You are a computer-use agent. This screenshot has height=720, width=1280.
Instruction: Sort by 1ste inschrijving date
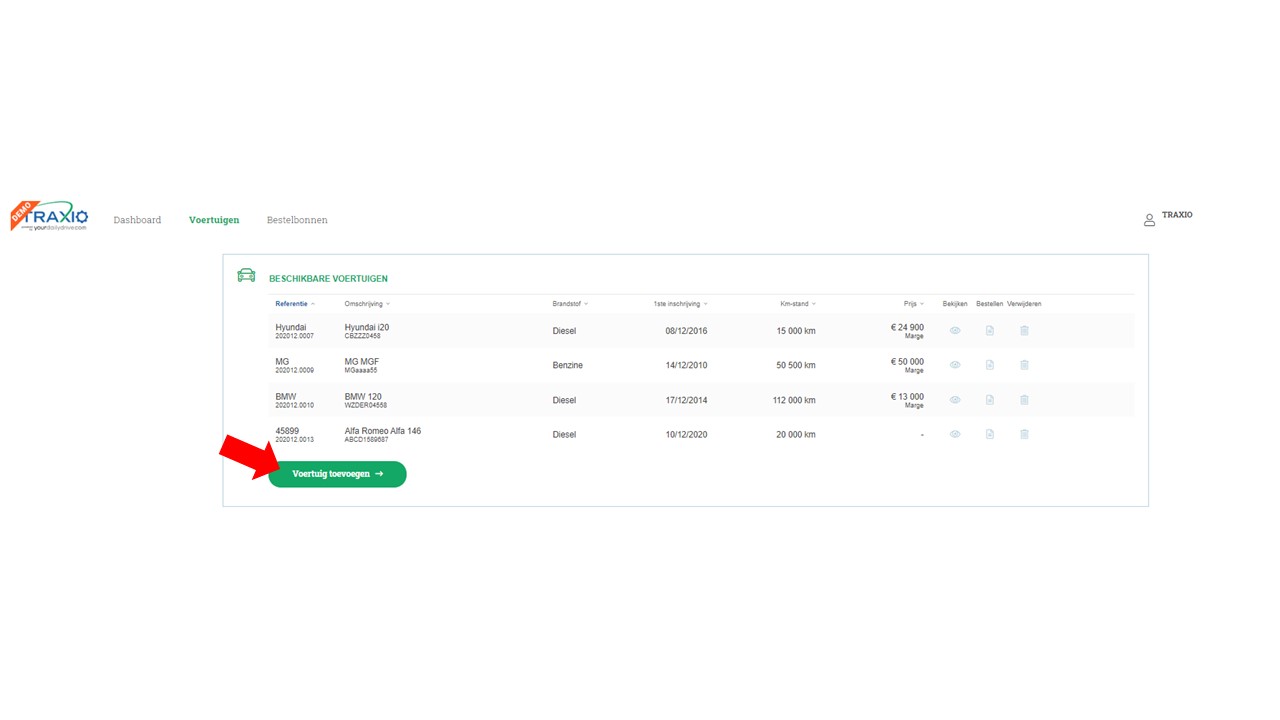[679, 304]
